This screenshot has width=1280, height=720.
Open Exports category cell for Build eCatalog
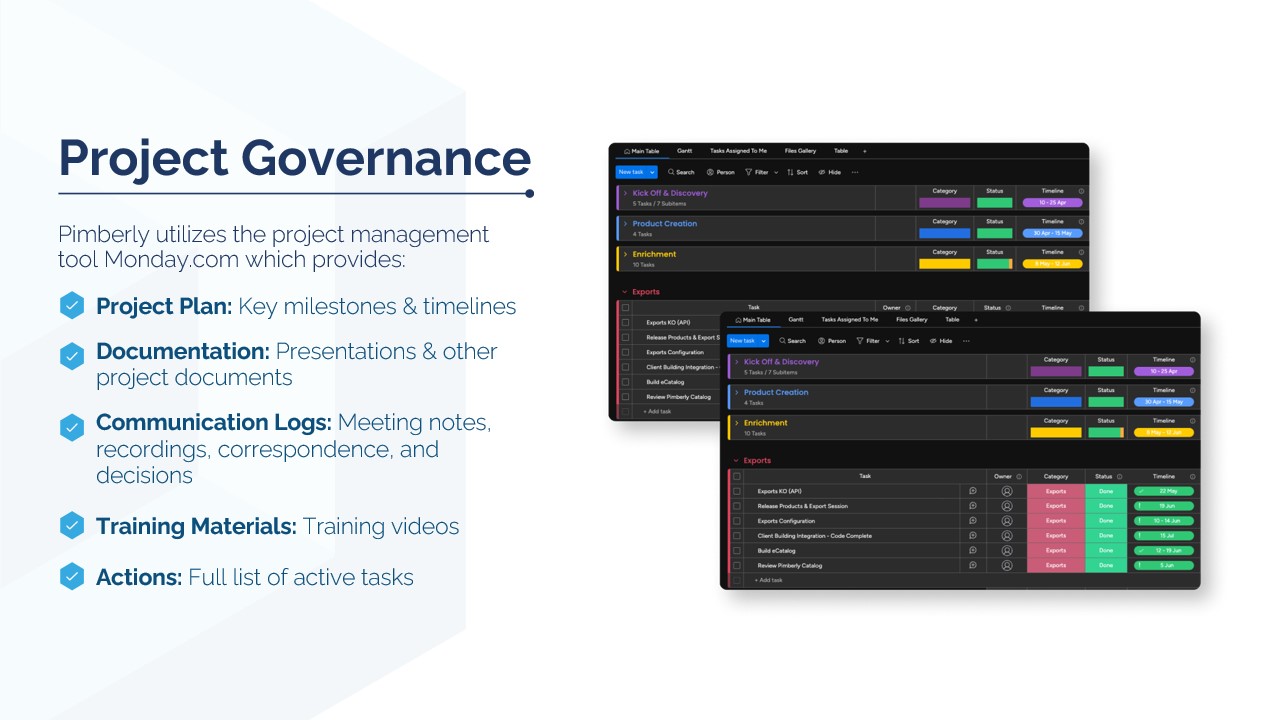[1056, 551]
